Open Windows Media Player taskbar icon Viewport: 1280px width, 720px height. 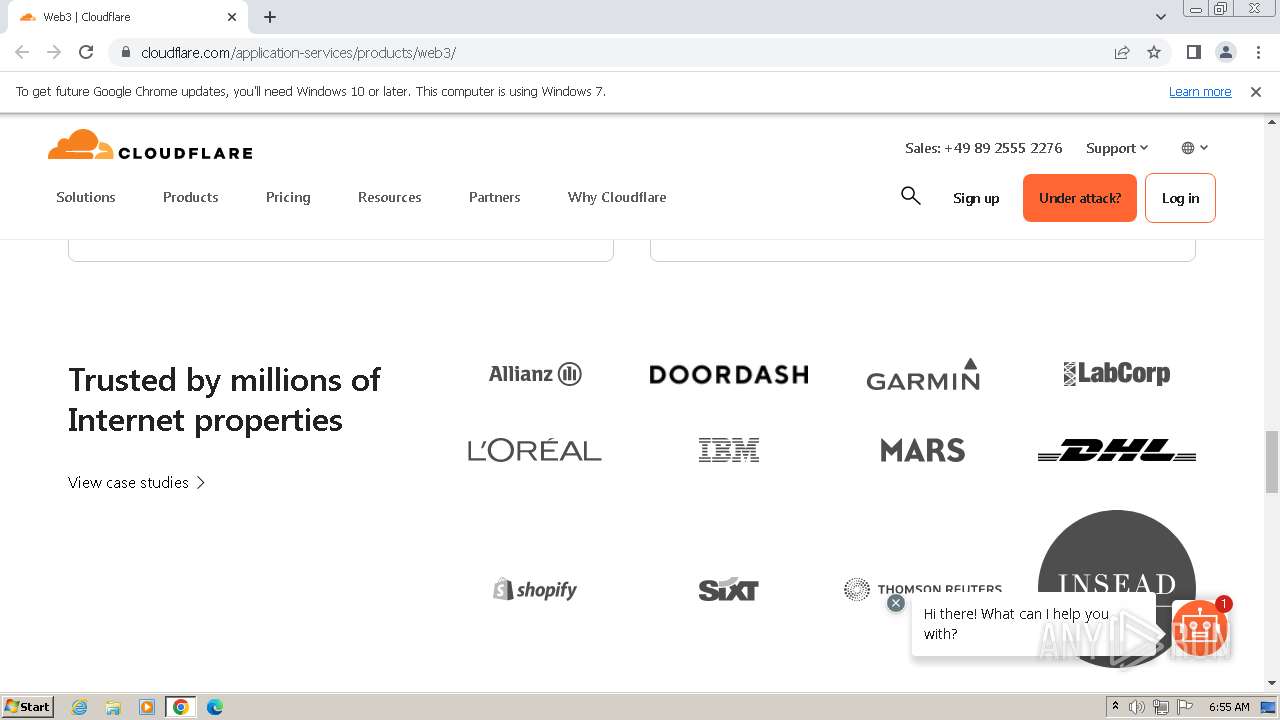point(147,707)
